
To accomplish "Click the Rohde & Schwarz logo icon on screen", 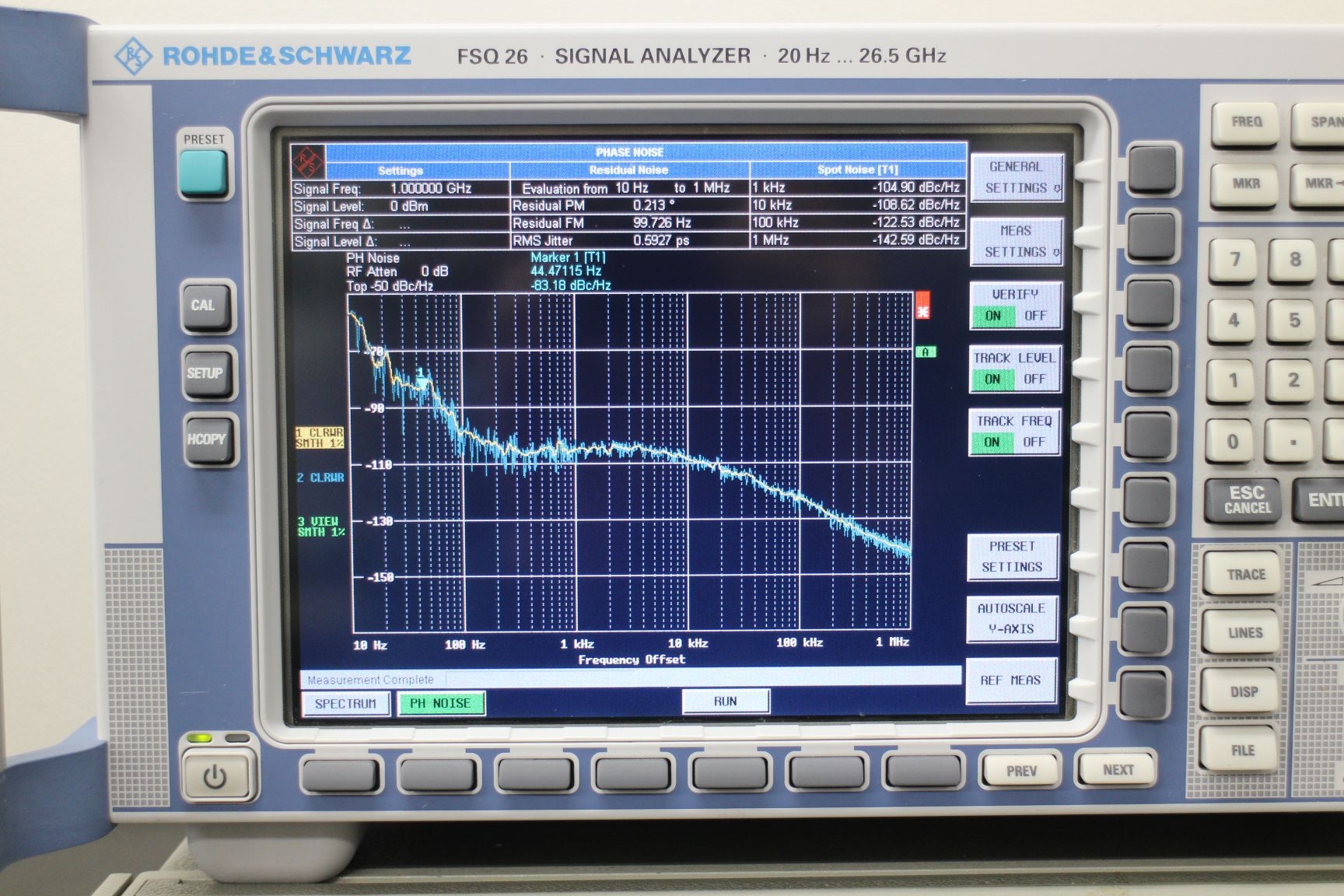I will [x=307, y=161].
